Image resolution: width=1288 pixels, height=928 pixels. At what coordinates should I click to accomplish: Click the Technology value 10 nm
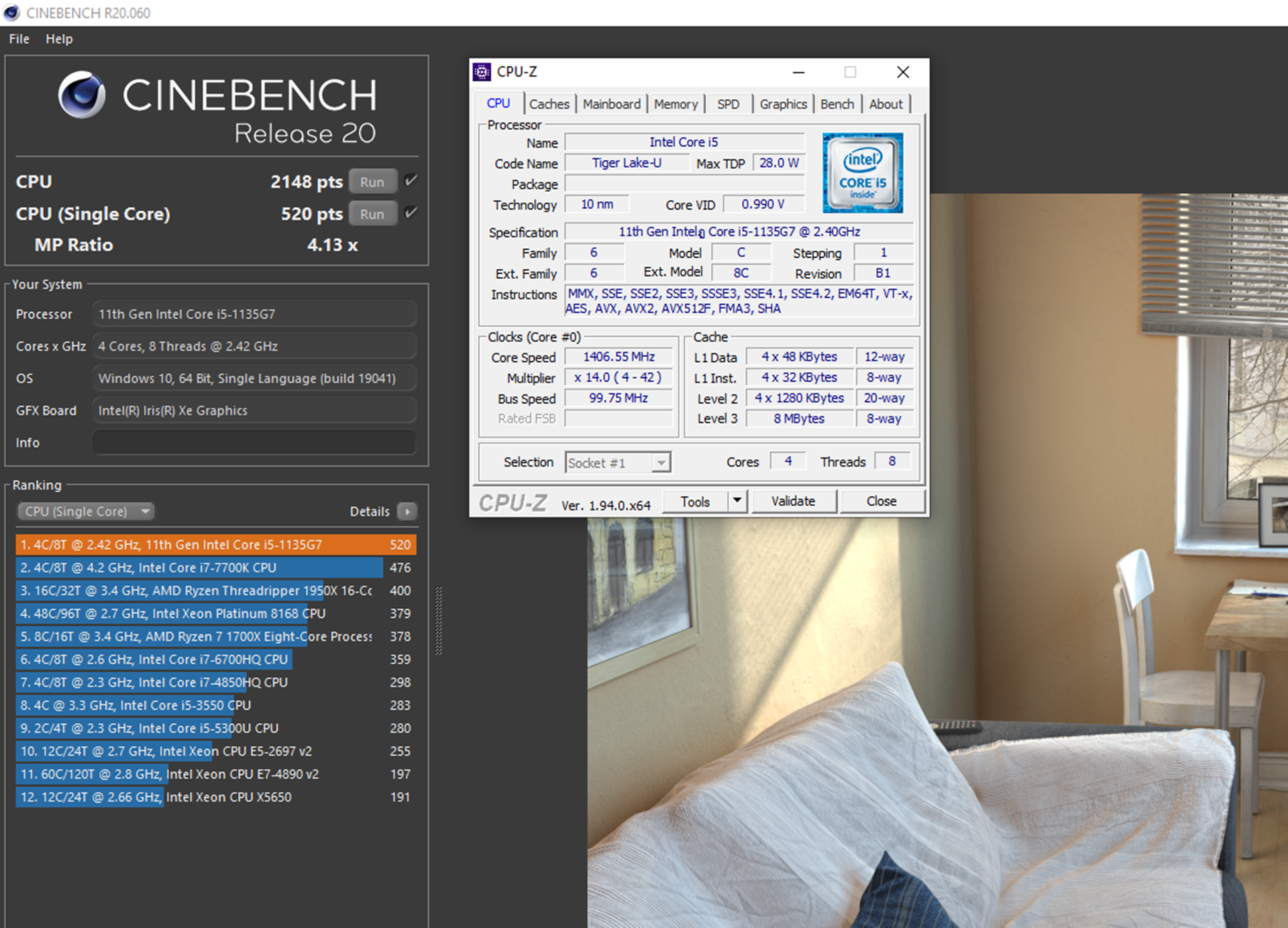click(x=597, y=205)
